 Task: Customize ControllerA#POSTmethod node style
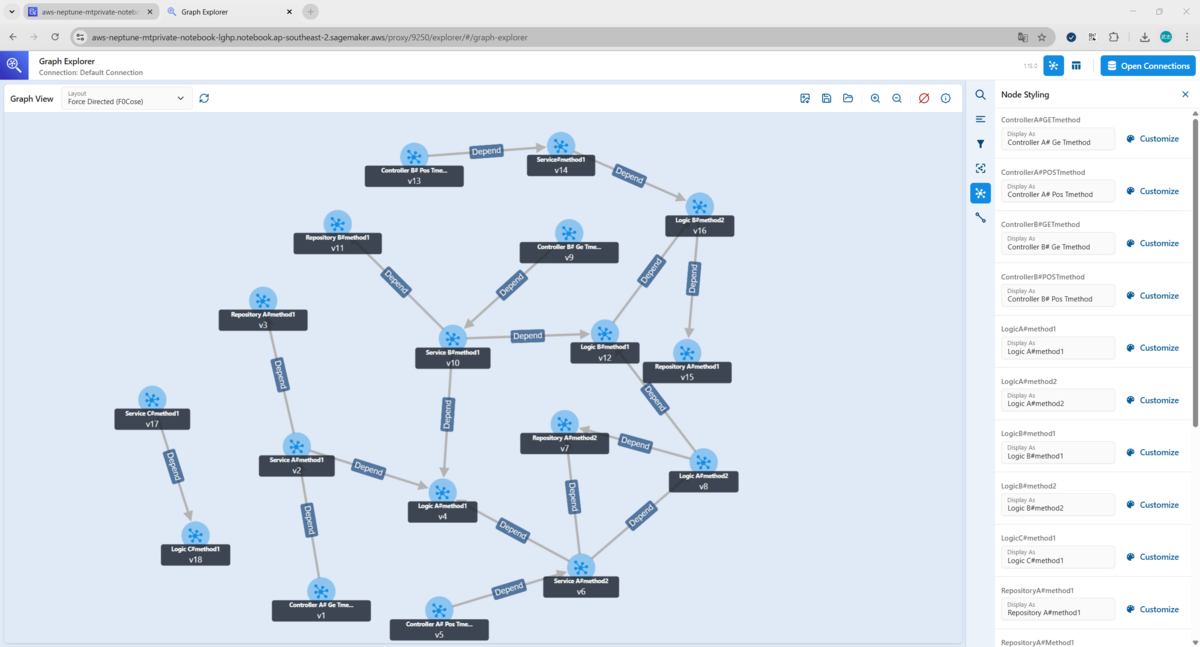(x=1152, y=191)
